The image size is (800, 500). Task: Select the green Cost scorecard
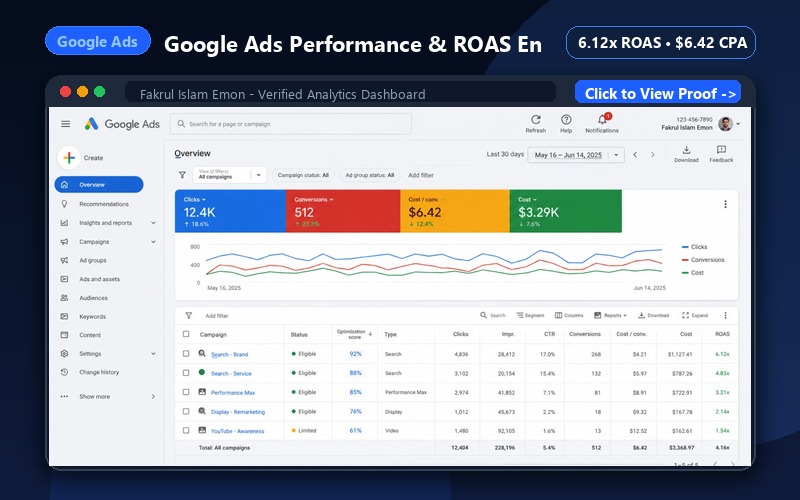tap(565, 211)
